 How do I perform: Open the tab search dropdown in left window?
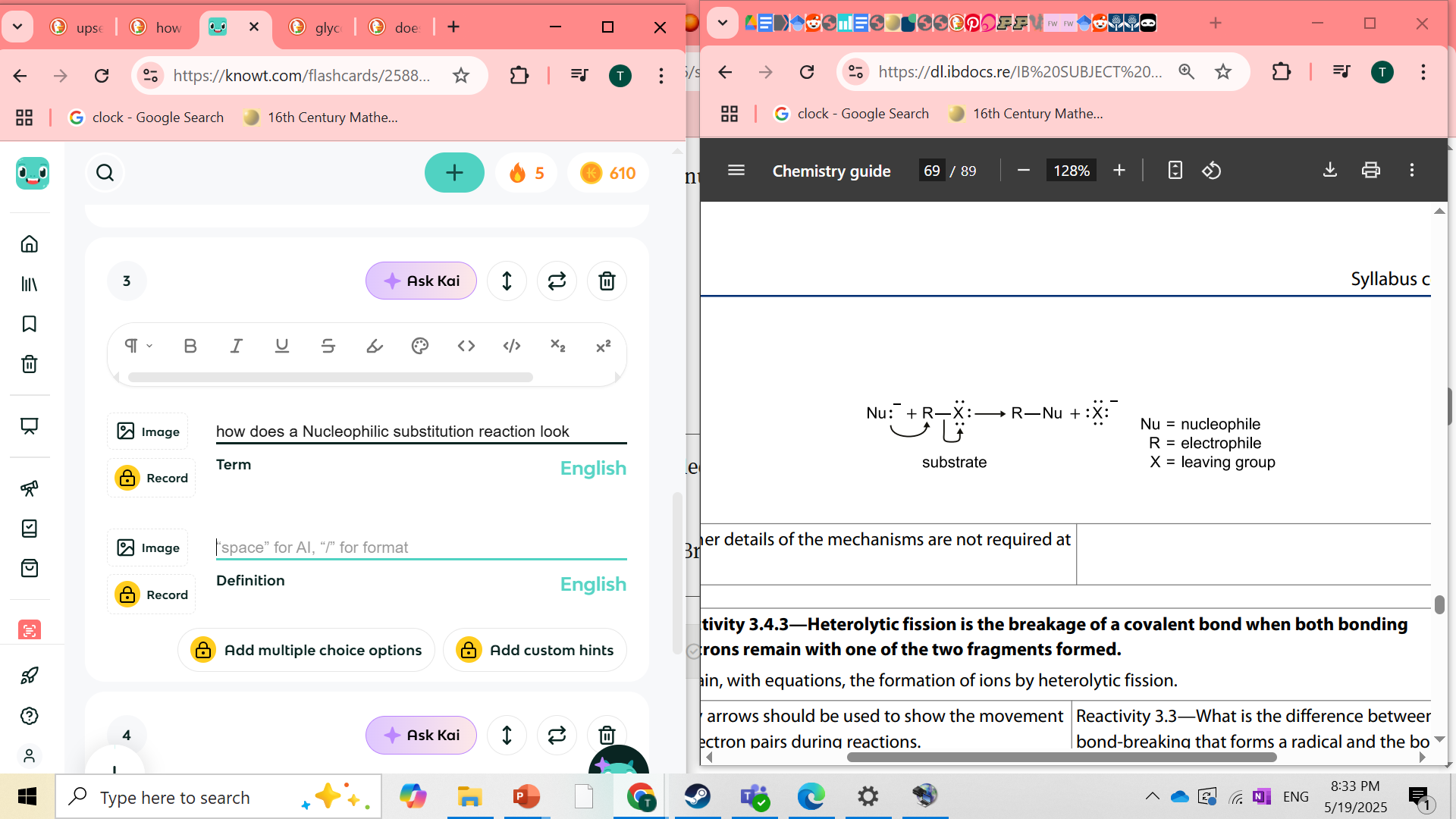[x=17, y=27]
